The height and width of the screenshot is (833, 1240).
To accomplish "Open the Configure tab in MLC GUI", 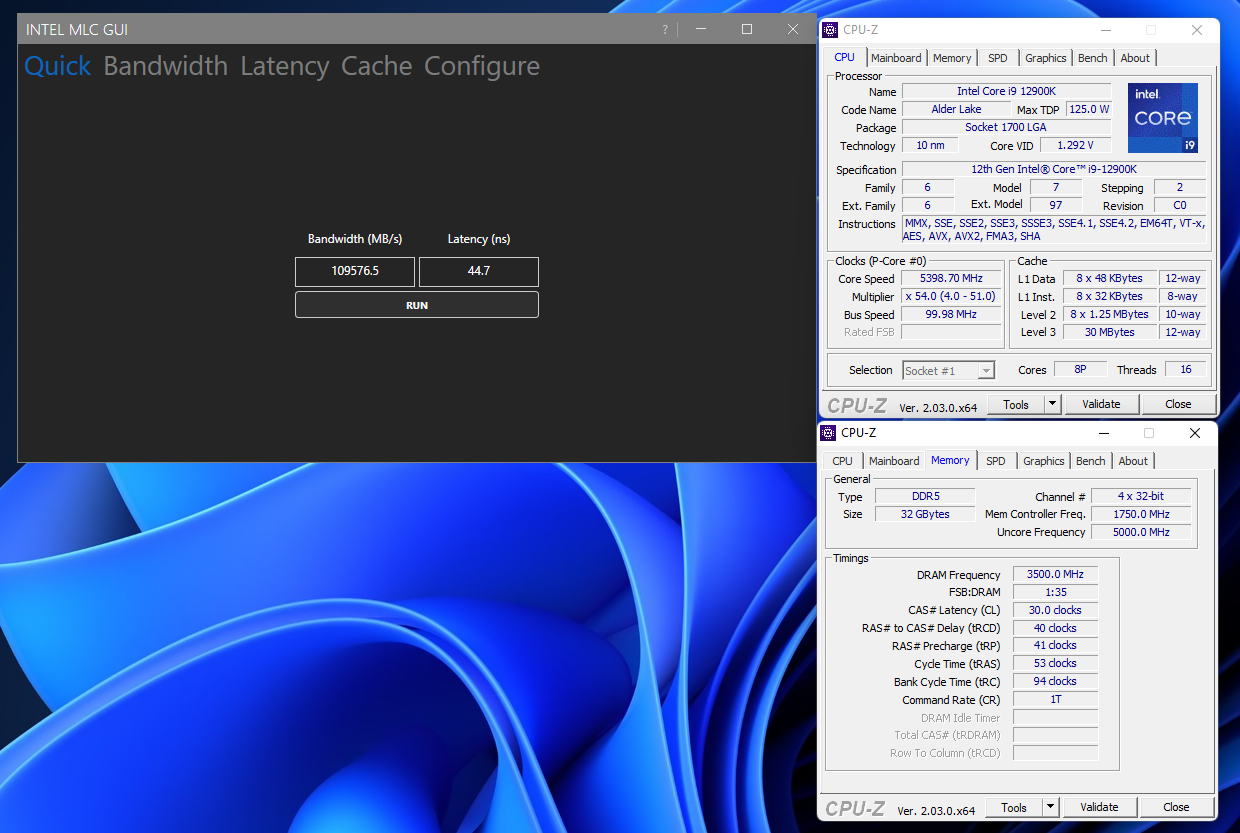I will tap(482, 66).
